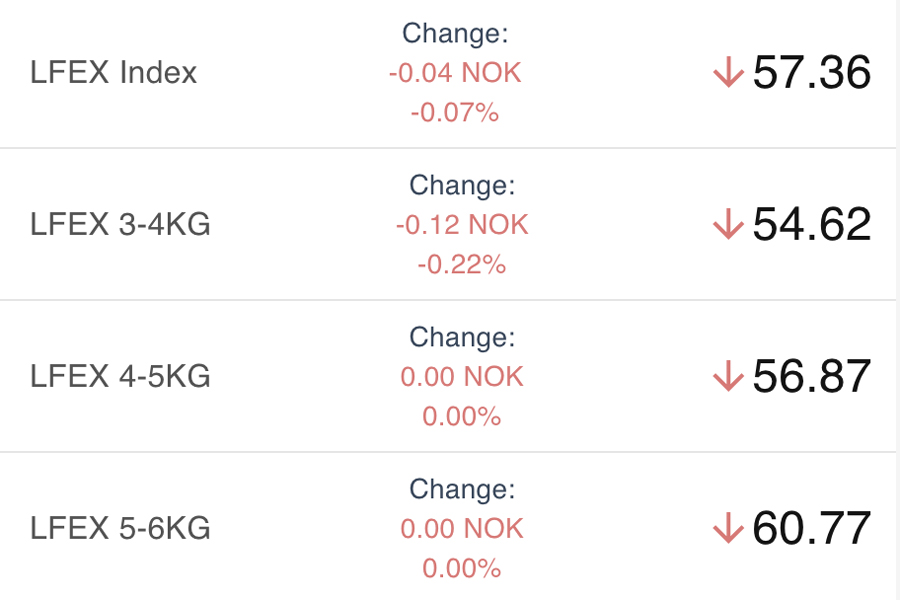Click 0.00% in LFEX 5-6KG row
The width and height of the screenshot is (900, 600).
point(461,568)
